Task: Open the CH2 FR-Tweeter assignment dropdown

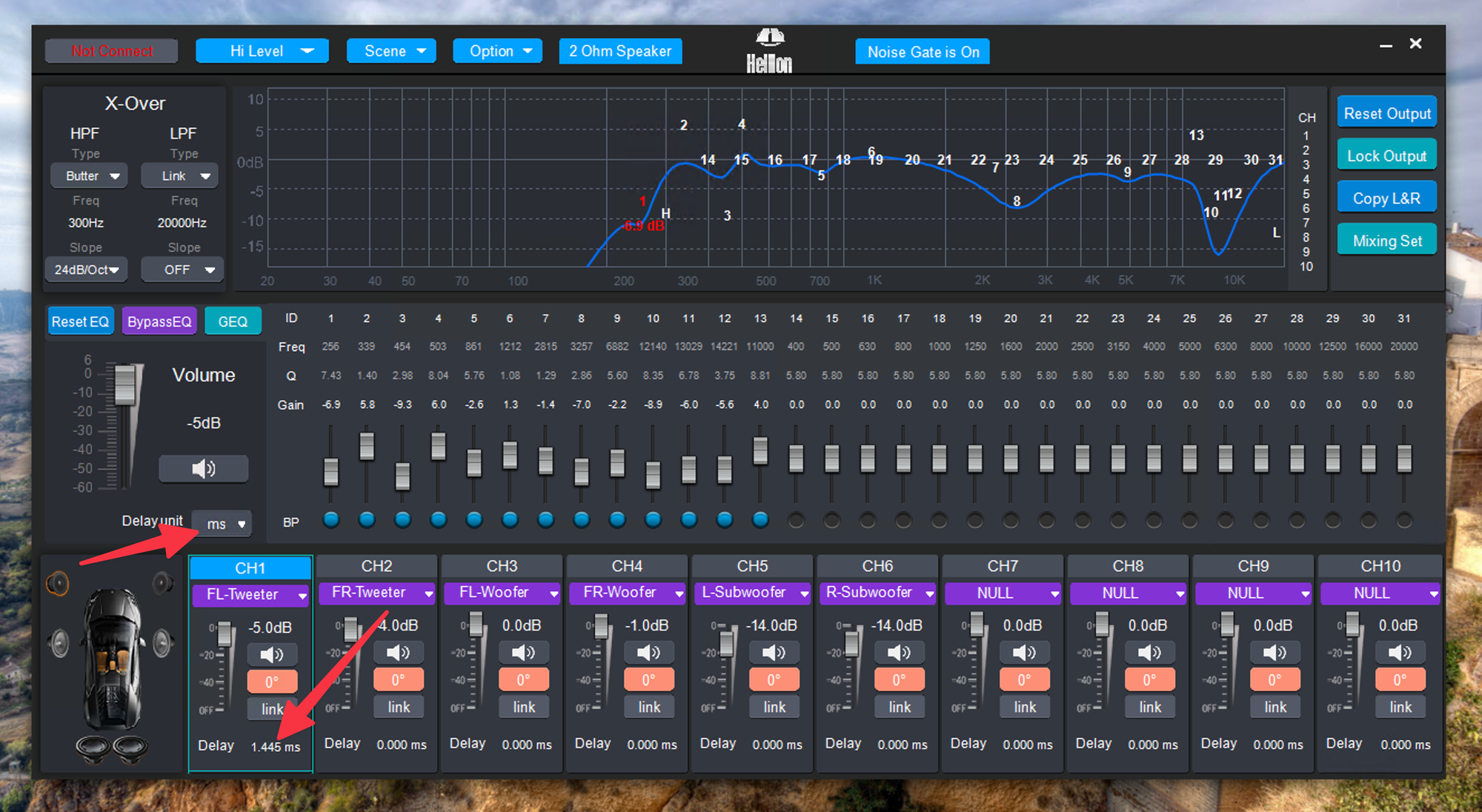Action: 376,593
